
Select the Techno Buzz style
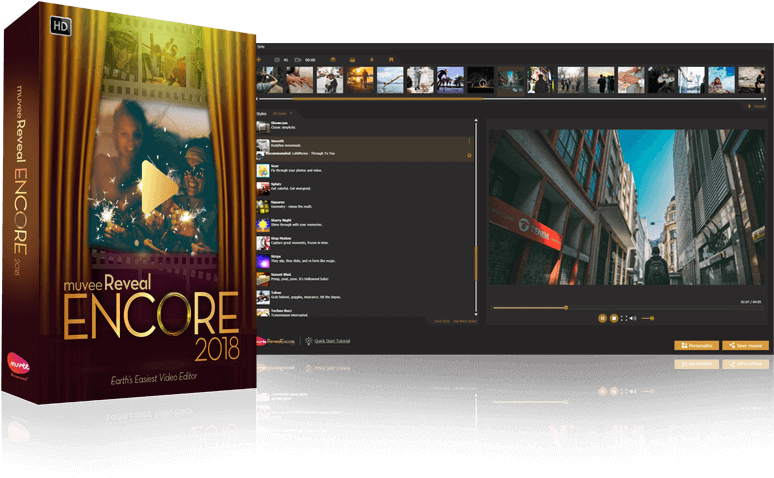point(364,313)
